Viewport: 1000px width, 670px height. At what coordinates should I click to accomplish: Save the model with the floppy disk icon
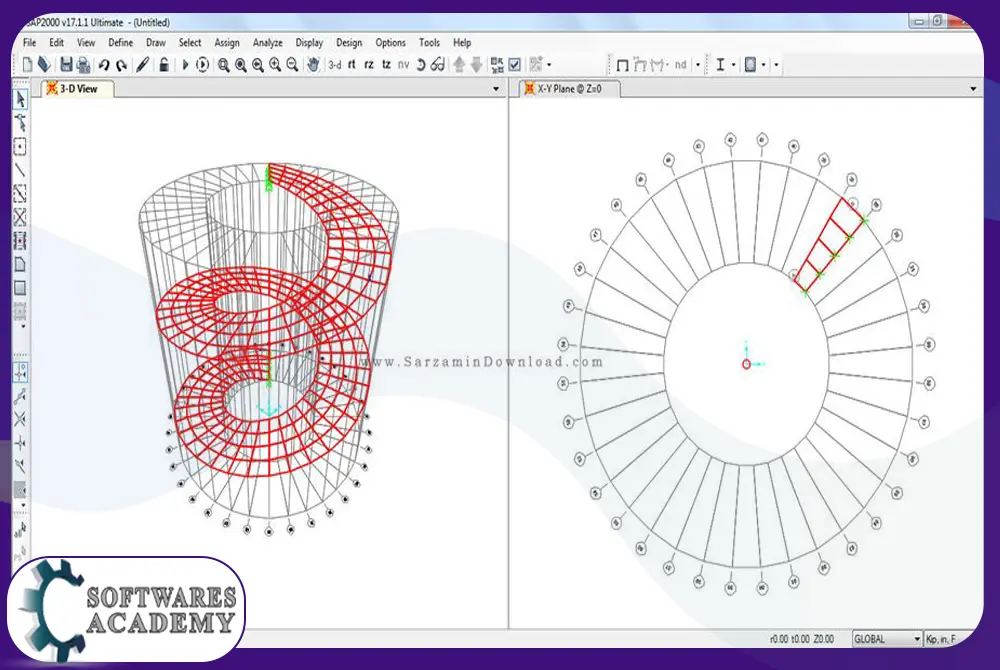(66, 64)
